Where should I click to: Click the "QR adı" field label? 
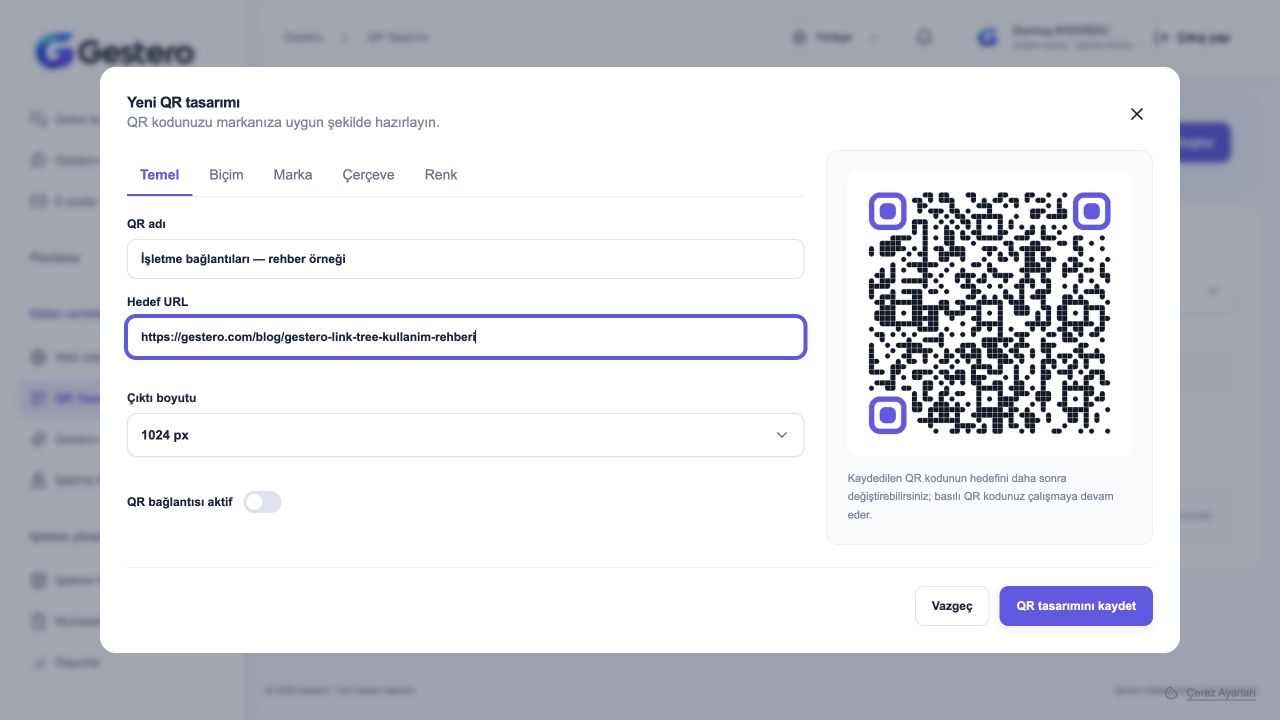[x=146, y=224]
